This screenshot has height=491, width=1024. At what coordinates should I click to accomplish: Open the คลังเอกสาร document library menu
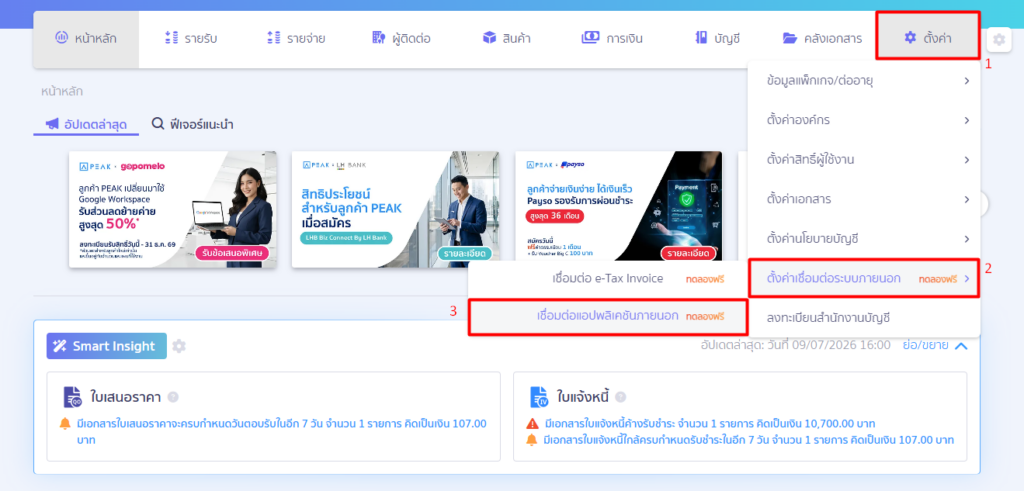pyautogui.click(x=822, y=39)
